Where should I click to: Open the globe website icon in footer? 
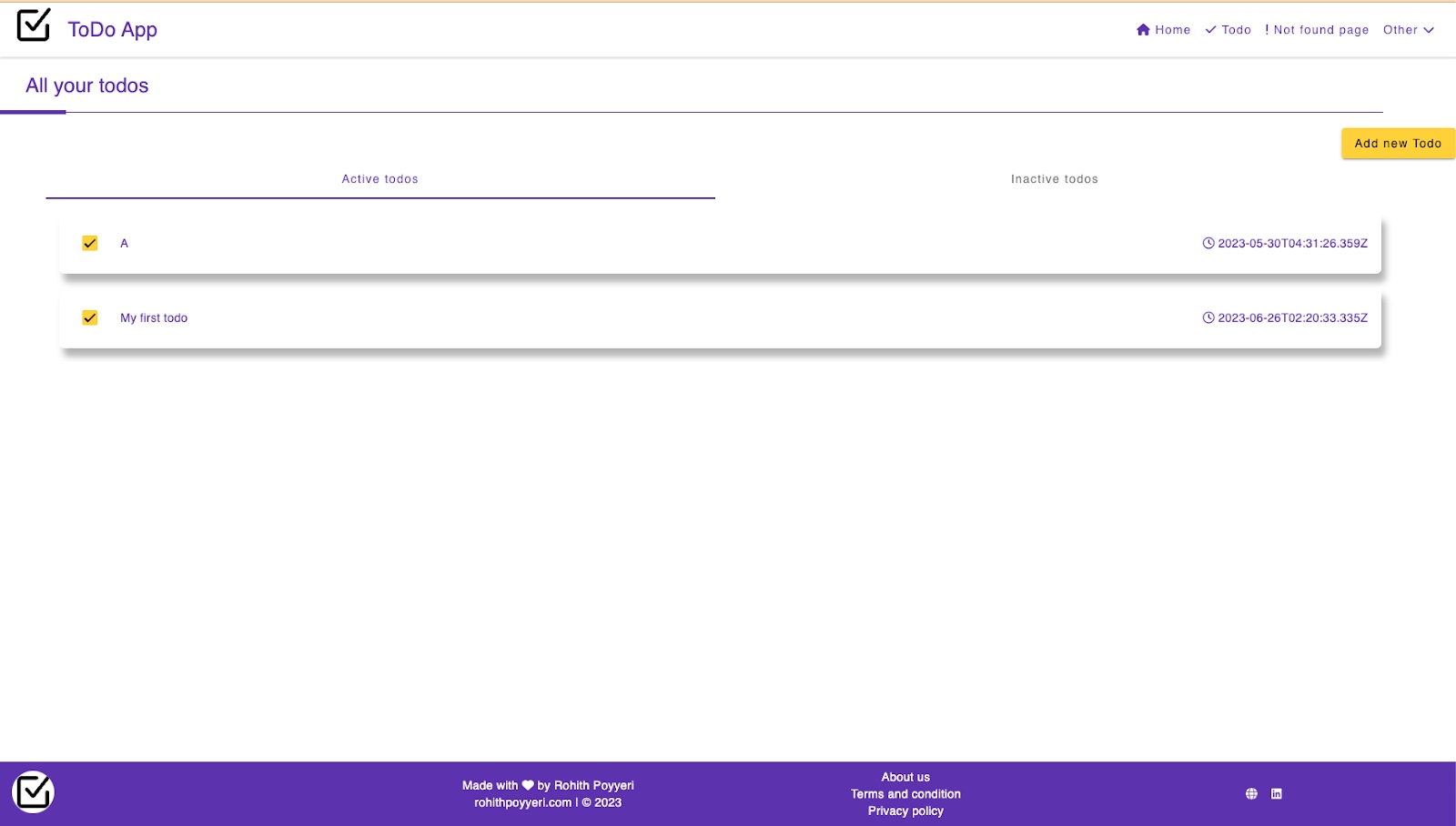pyautogui.click(x=1251, y=794)
